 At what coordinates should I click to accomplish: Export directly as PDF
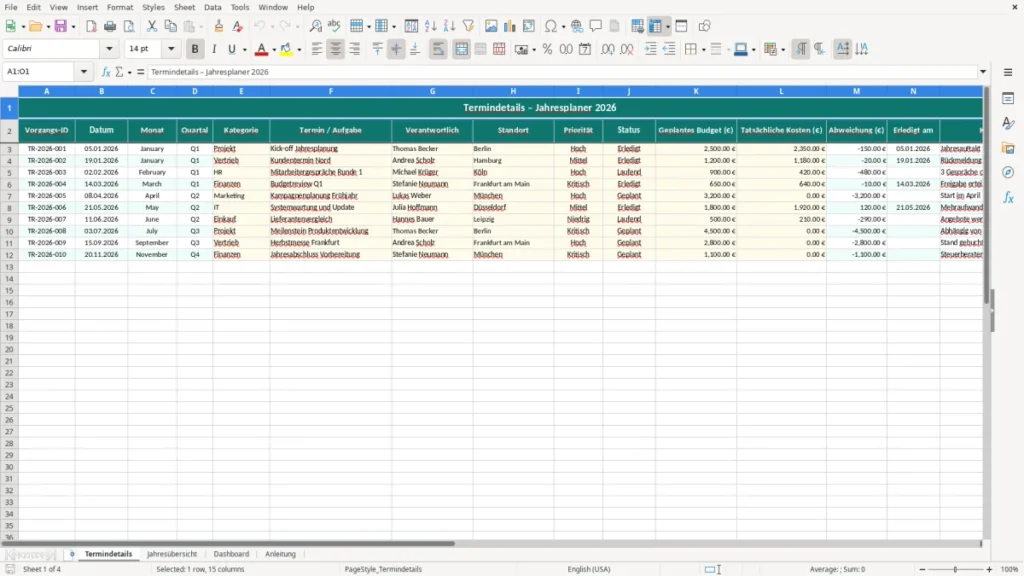coord(91,26)
